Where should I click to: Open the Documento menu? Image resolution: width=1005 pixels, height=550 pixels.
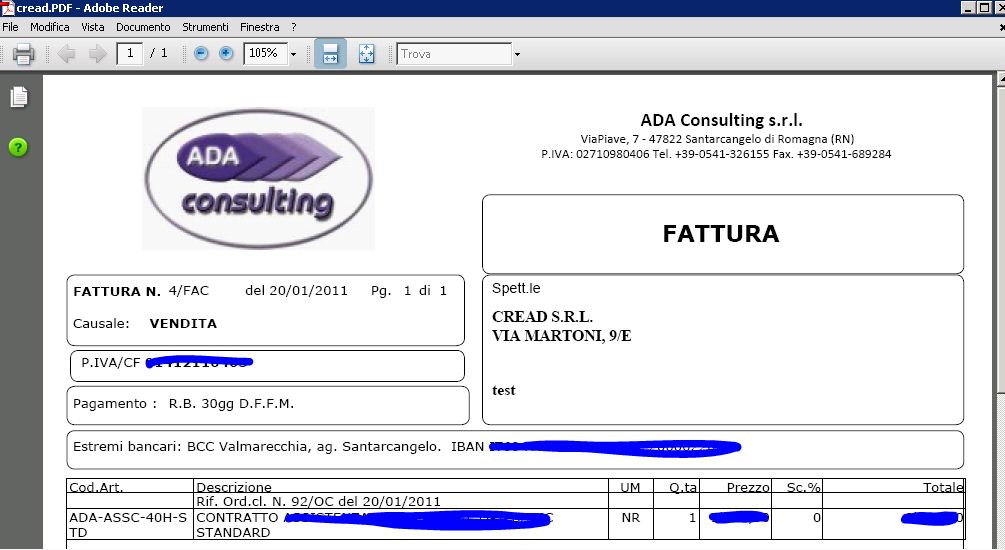coord(143,27)
